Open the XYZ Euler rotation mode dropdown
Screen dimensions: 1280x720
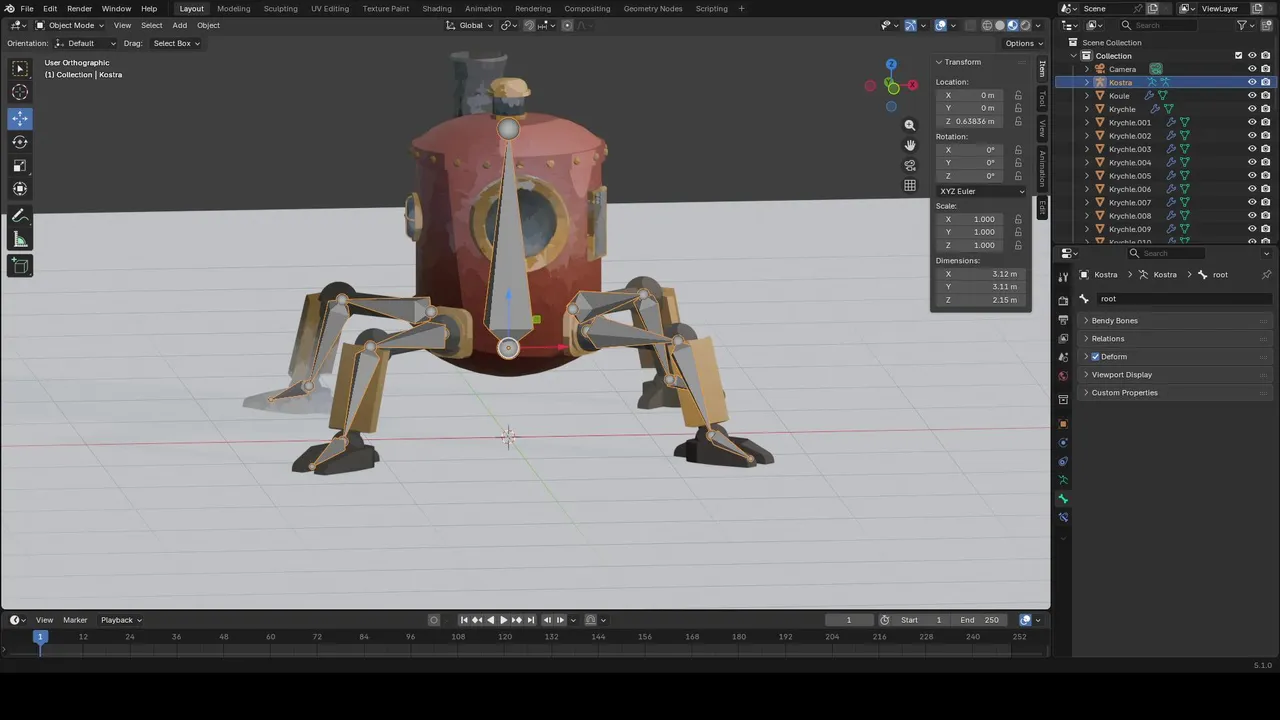pyautogui.click(x=980, y=191)
